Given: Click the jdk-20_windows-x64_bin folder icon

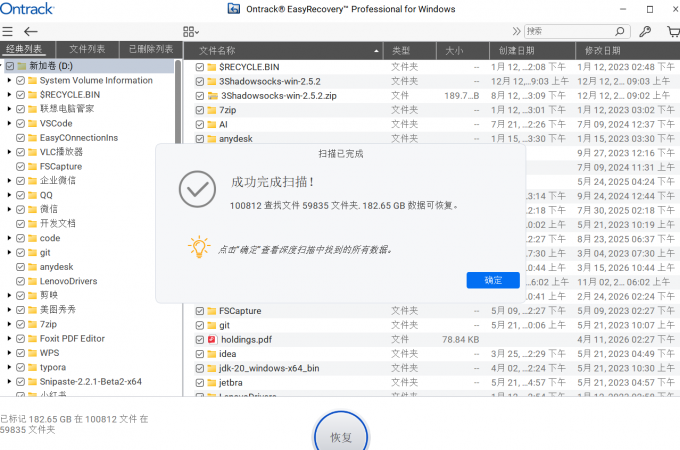Looking at the screenshot, I should point(212,368).
